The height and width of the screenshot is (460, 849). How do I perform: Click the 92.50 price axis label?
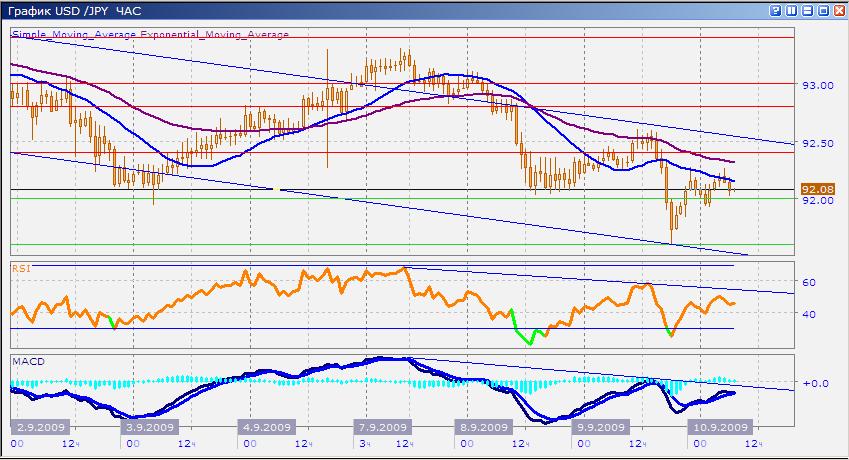click(818, 144)
